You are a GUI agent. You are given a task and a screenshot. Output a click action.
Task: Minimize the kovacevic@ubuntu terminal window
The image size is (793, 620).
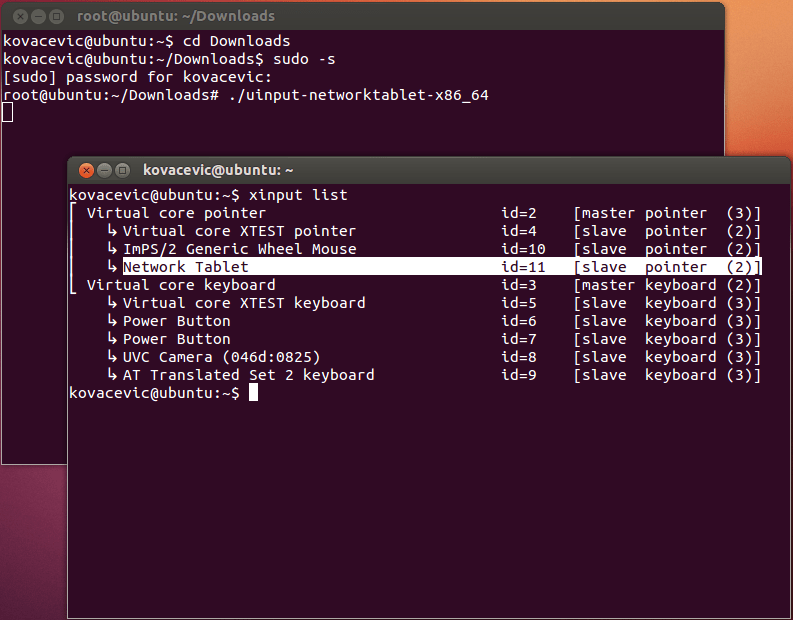[104, 170]
